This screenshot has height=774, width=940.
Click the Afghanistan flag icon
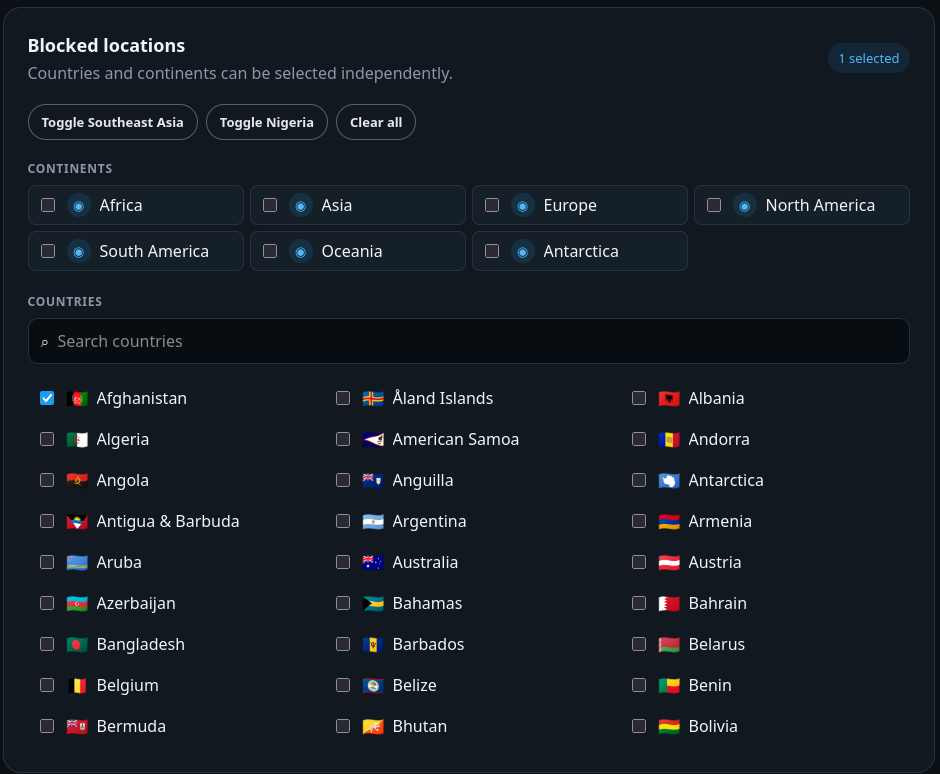click(77, 399)
